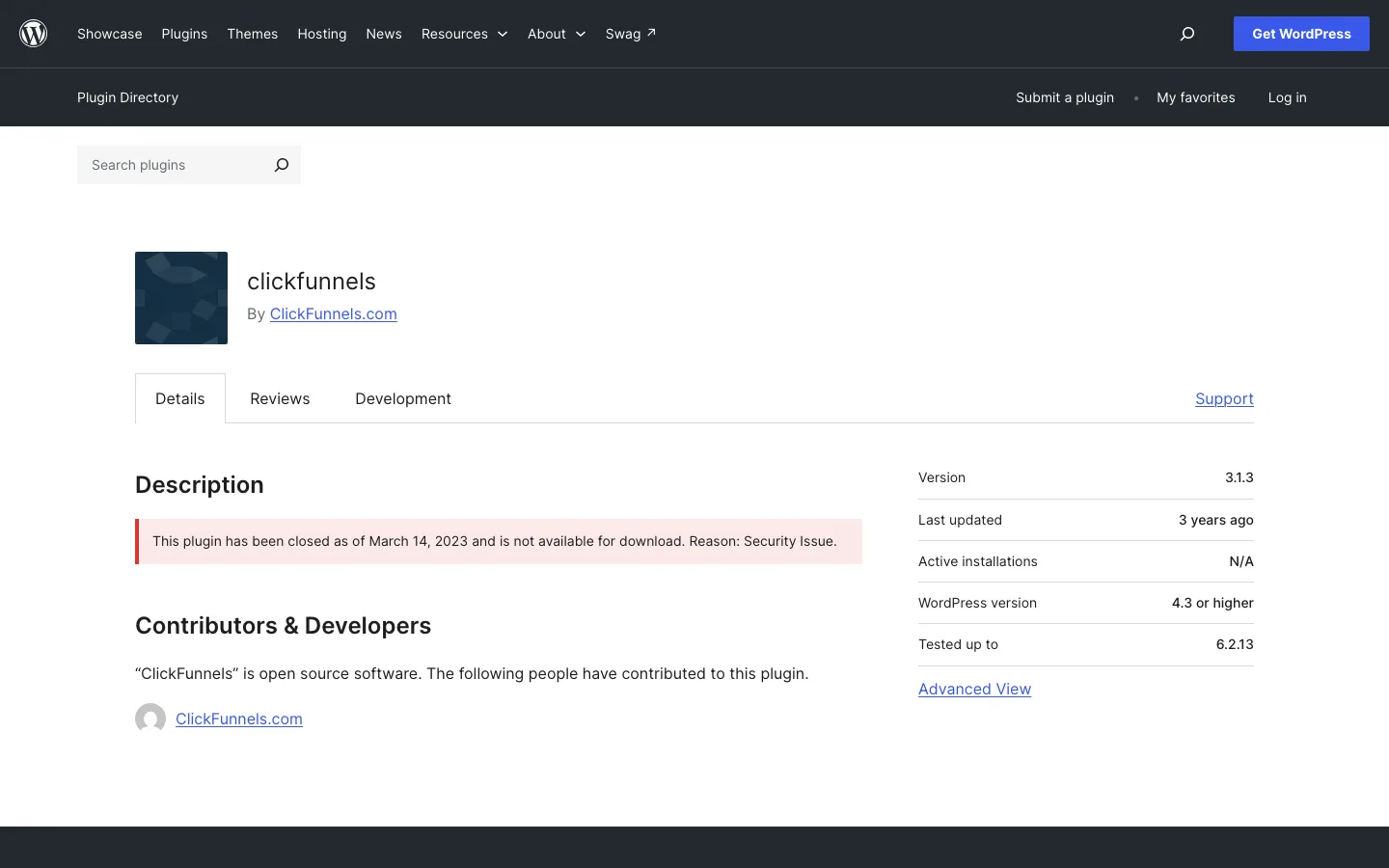This screenshot has width=1389, height=868.
Task: Submit the plugin search magnifier button
Action: tap(282, 165)
